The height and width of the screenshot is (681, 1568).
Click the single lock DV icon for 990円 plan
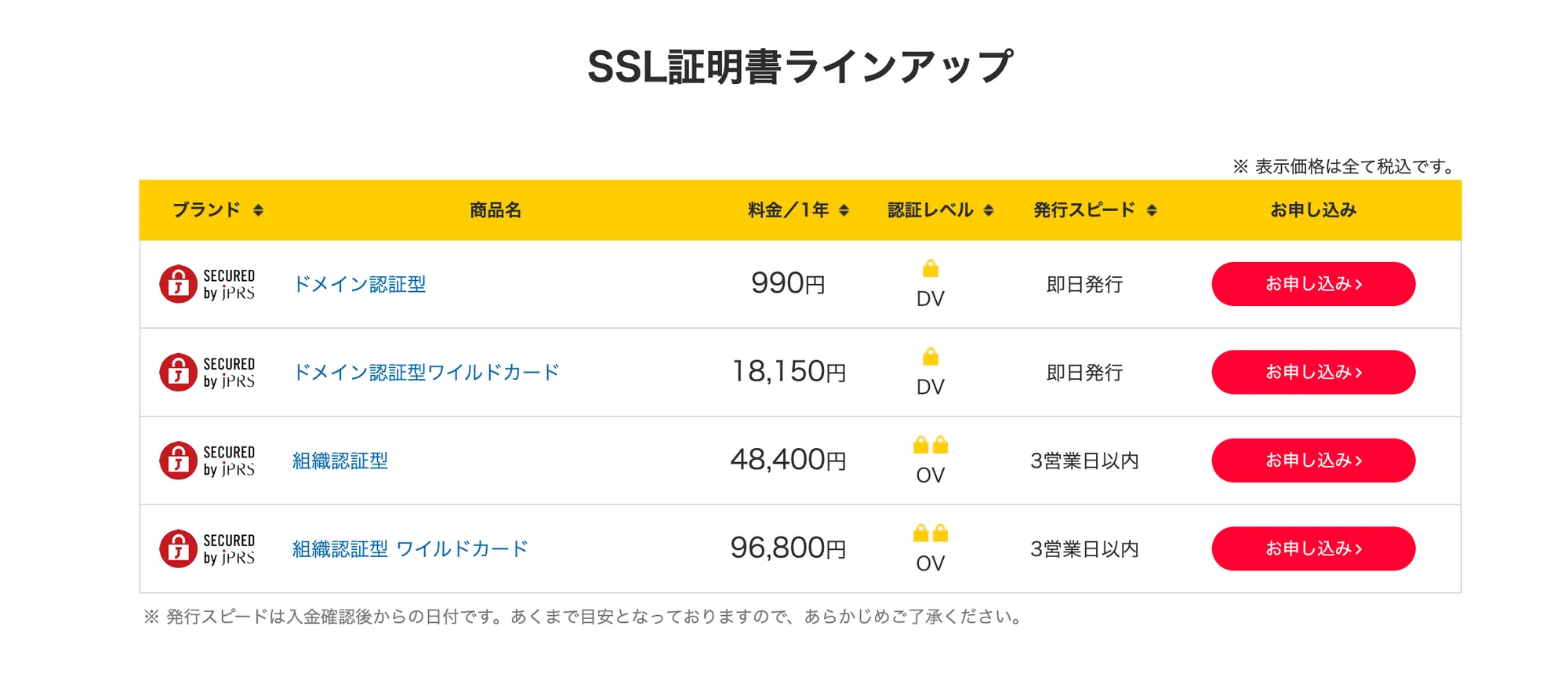[x=931, y=269]
